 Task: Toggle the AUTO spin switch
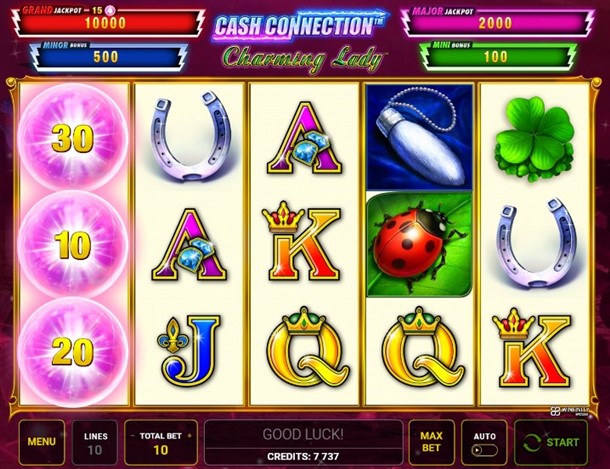tap(484, 450)
